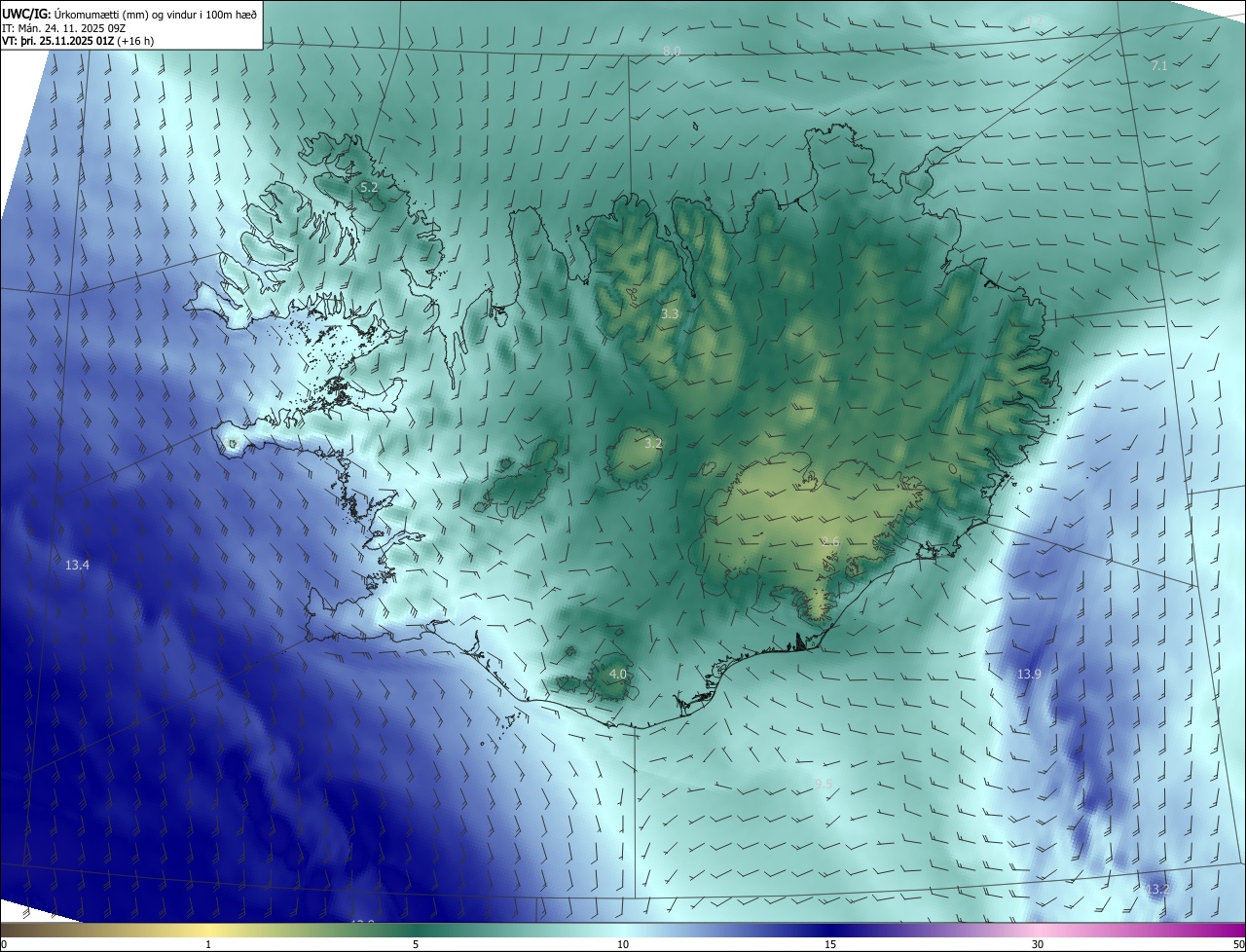Click the 13.4 value label over the western ocean
This screenshot has width=1246, height=952.
tap(77, 566)
